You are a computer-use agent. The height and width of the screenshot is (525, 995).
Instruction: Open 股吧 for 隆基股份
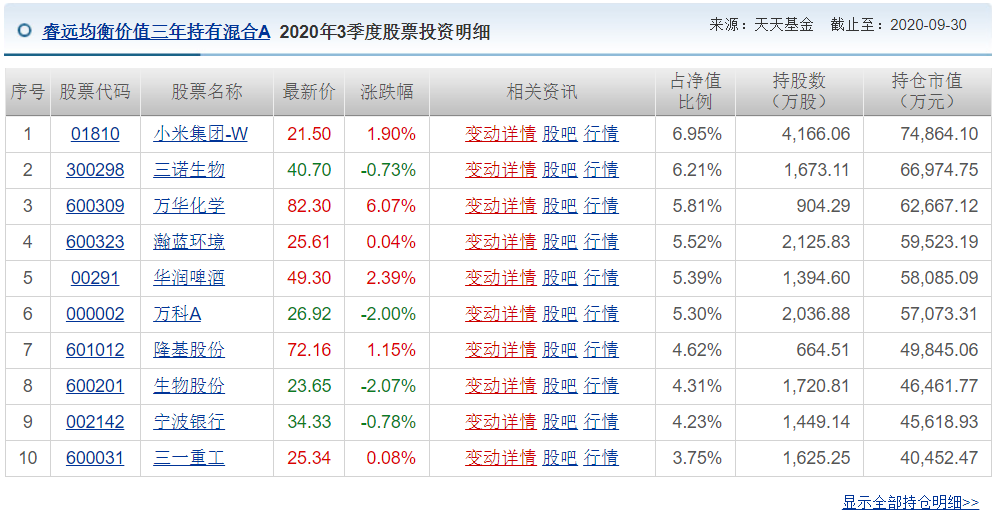560,350
